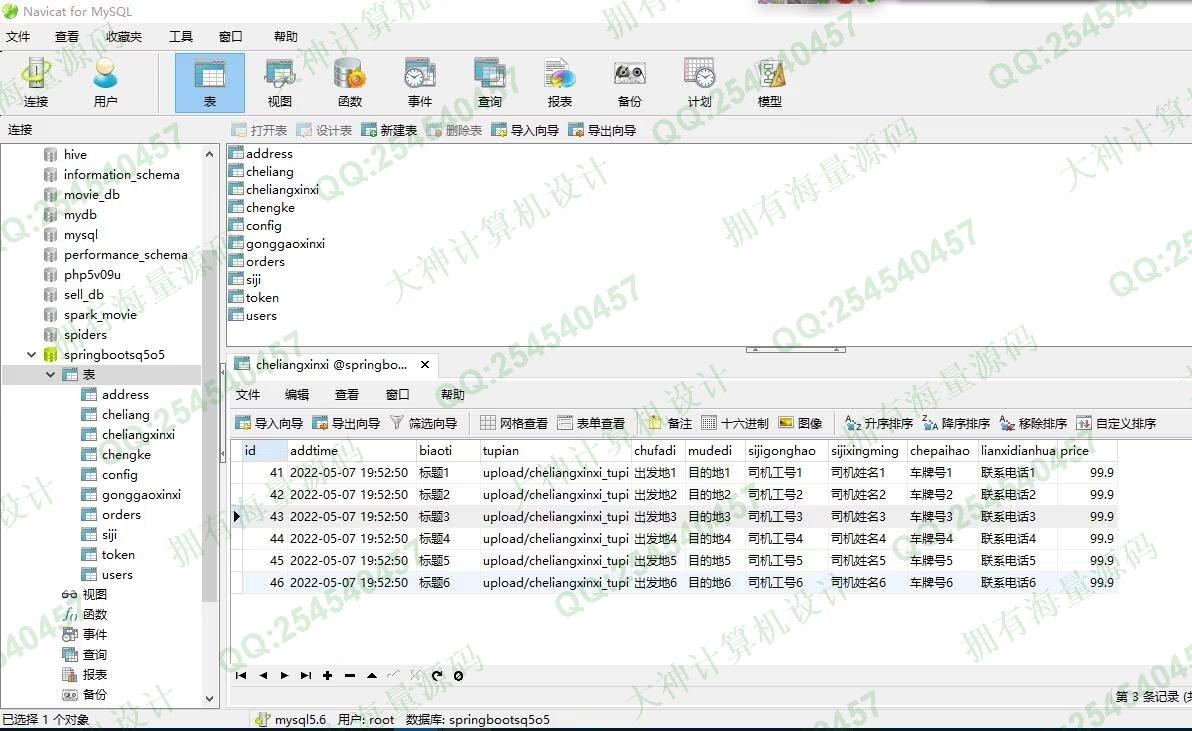Click the 图像 image button
This screenshot has width=1192, height=731.
click(800, 423)
